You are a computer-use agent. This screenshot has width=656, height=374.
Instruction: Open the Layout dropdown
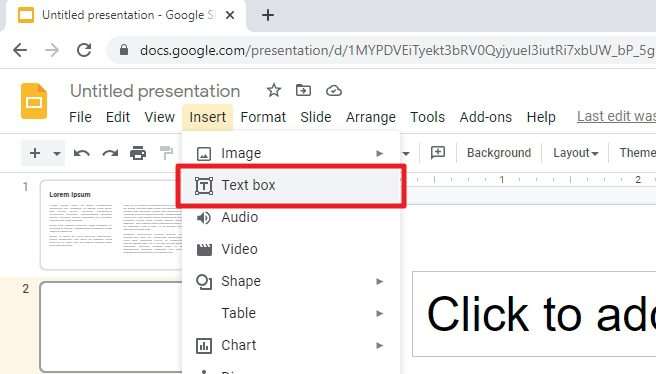(575, 153)
